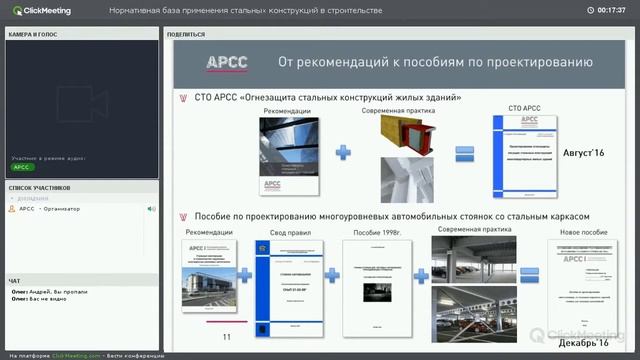Click the АРСС organizer user avatar icon

(x=12, y=209)
